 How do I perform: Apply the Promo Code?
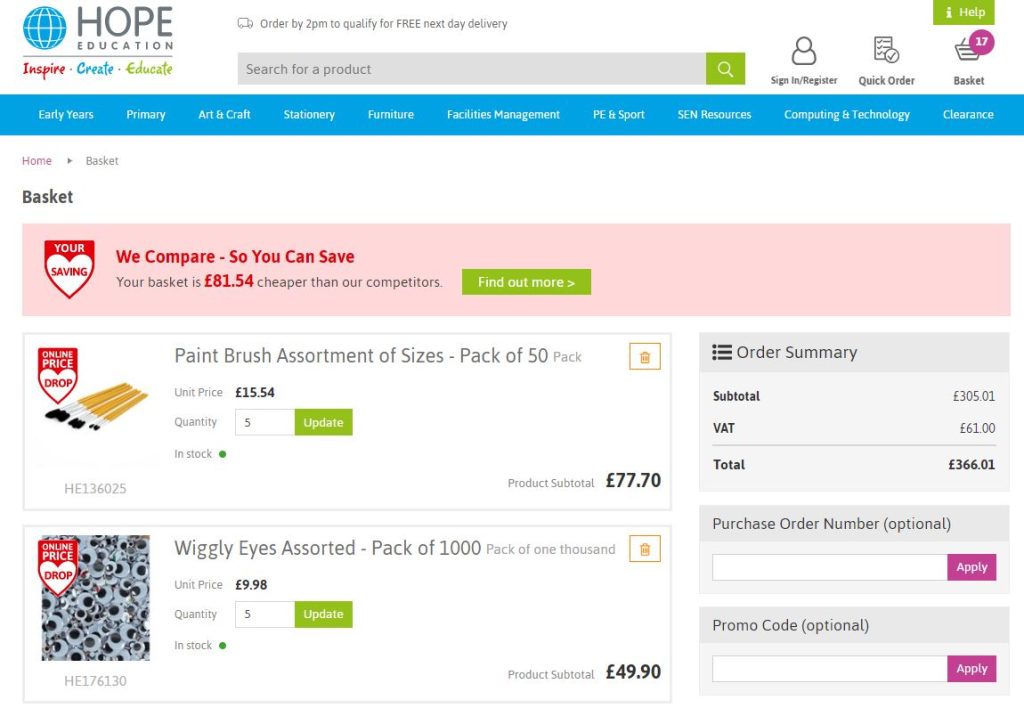(972, 669)
